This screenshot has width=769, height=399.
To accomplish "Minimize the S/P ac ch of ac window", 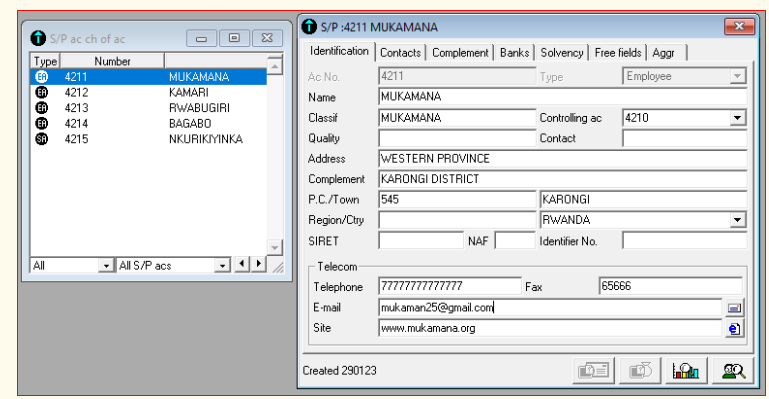I will 202,38.
